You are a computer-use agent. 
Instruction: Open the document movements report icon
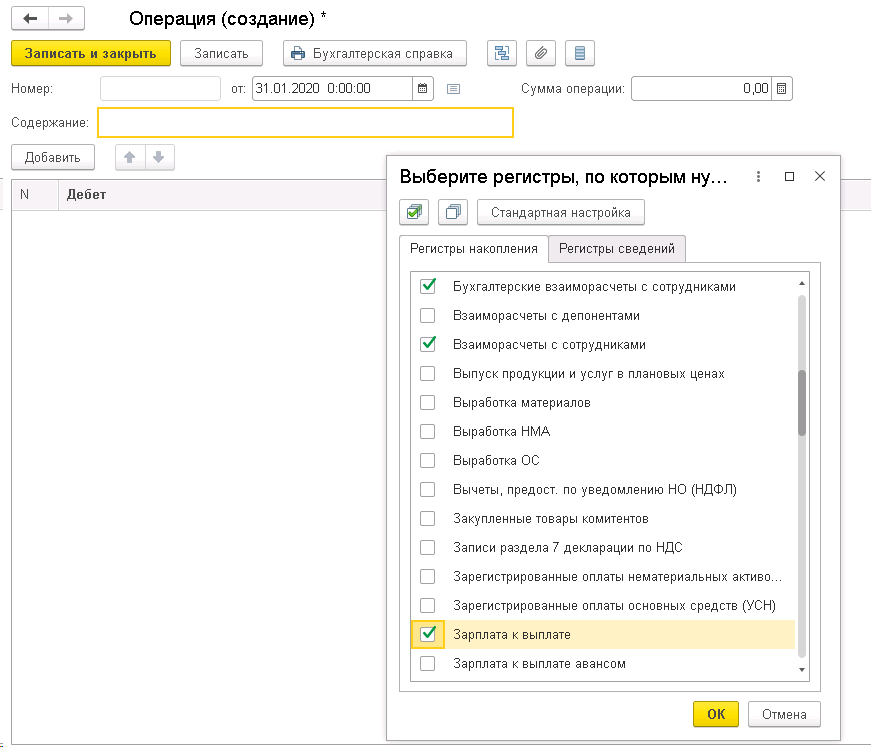580,53
